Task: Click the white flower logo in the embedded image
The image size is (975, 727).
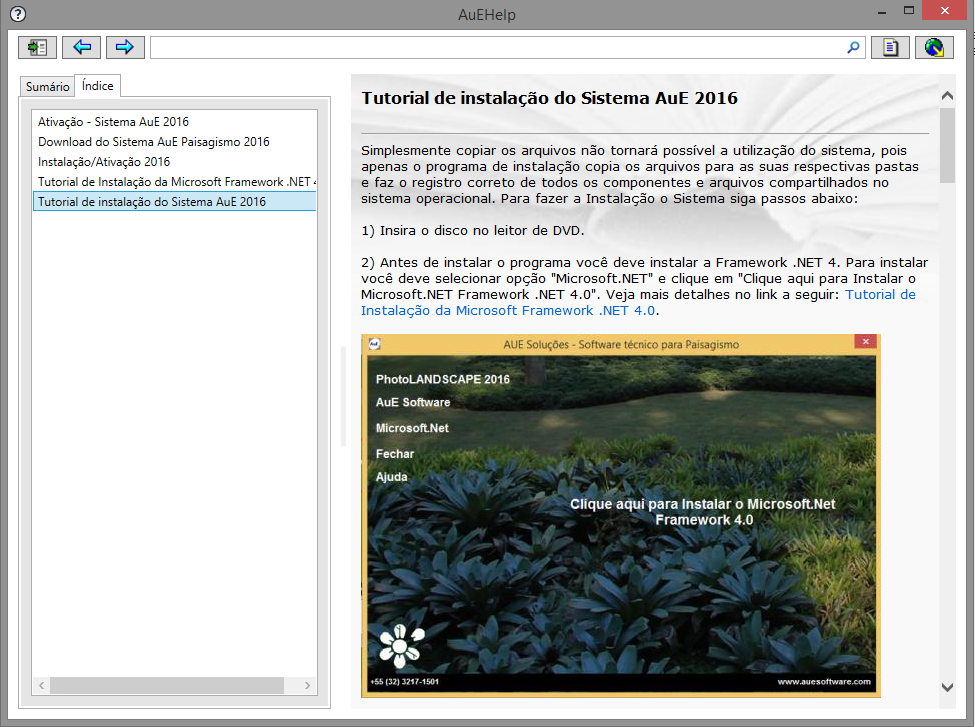Action: tap(400, 647)
